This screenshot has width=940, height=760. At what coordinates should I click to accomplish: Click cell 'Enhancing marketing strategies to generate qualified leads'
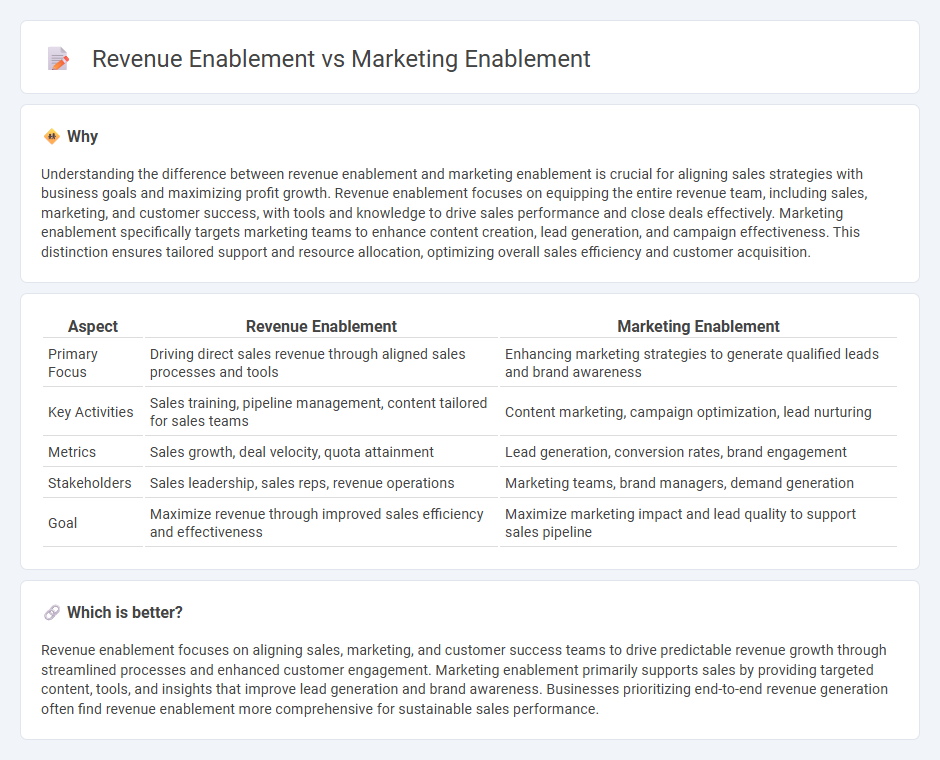[x=698, y=363]
